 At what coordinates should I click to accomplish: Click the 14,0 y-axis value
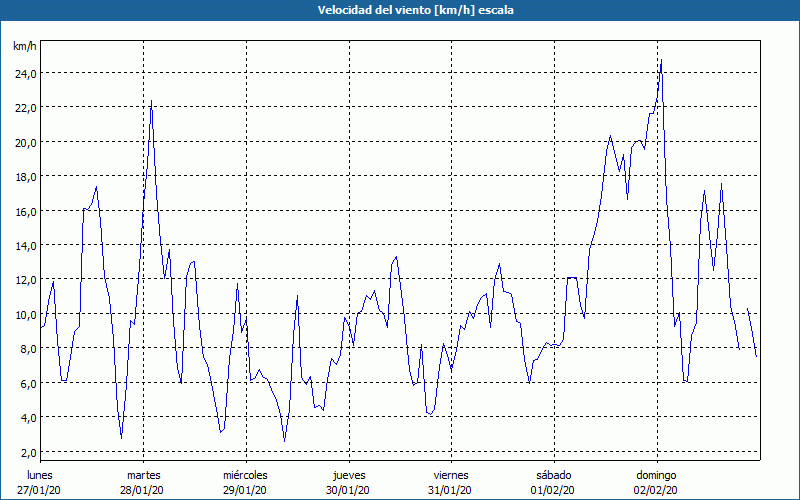click(26, 246)
